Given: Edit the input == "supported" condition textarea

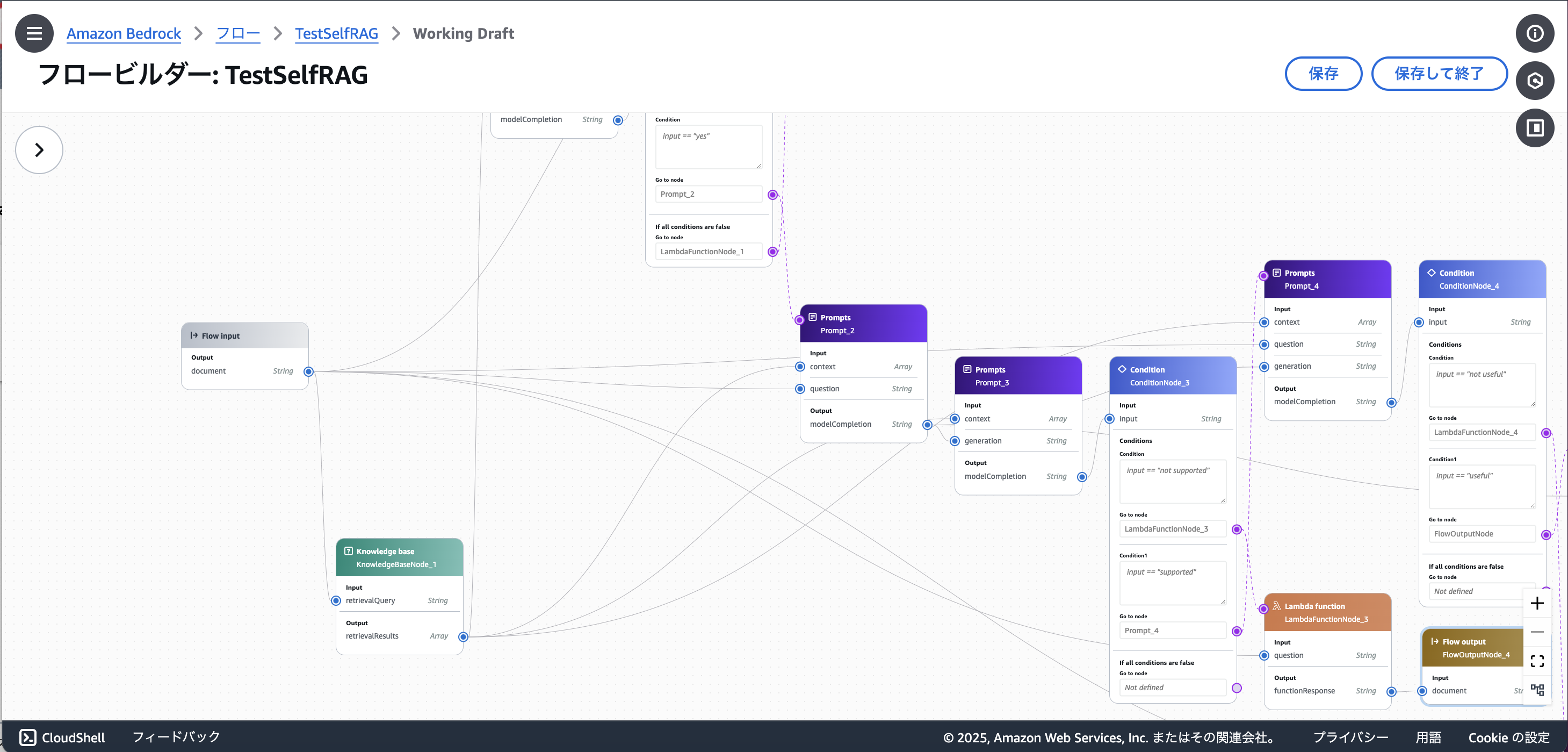Looking at the screenshot, I should click(1172, 583).
